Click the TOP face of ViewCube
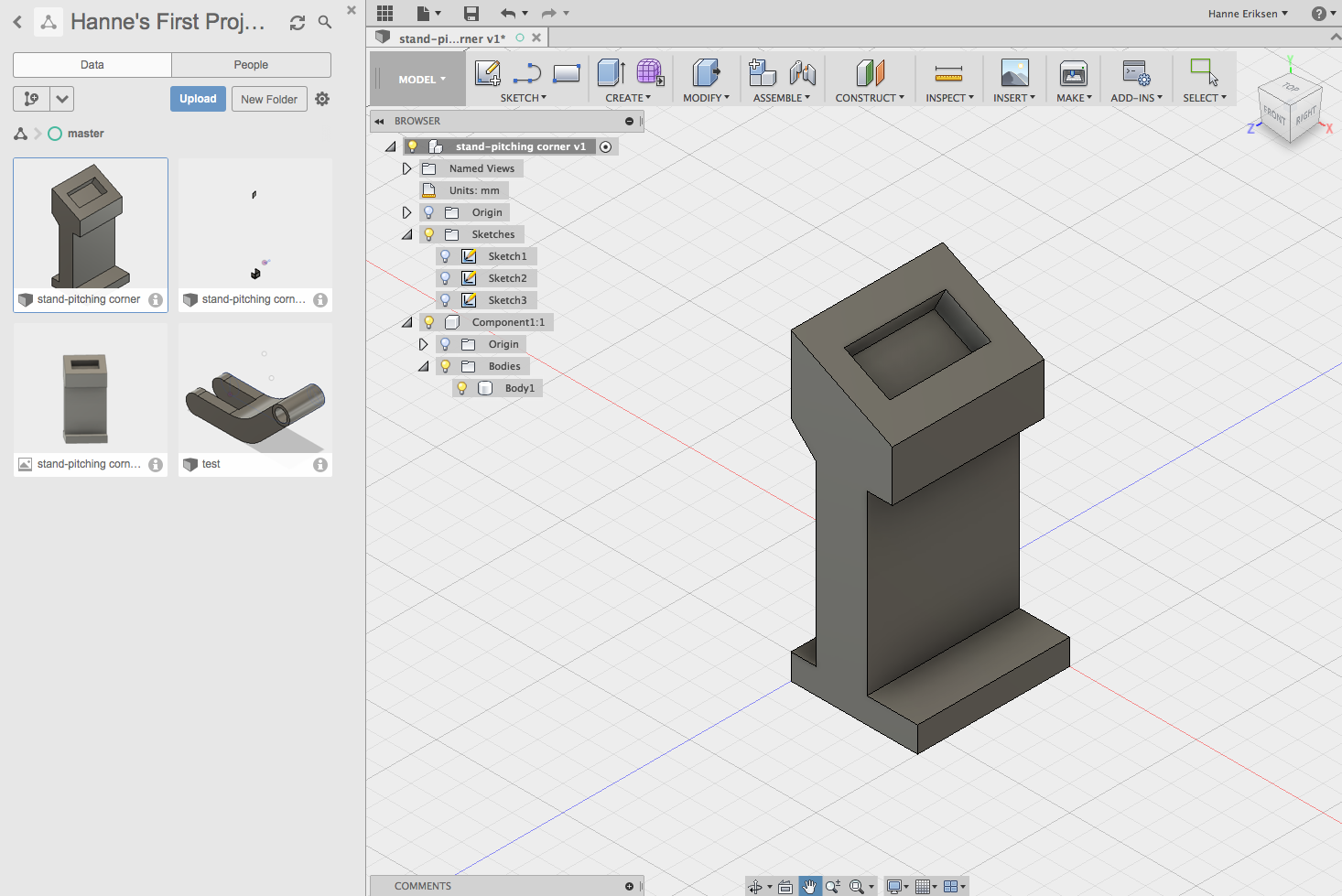The height and width of the screenshot is (896, 1342). coord(1291,89)
